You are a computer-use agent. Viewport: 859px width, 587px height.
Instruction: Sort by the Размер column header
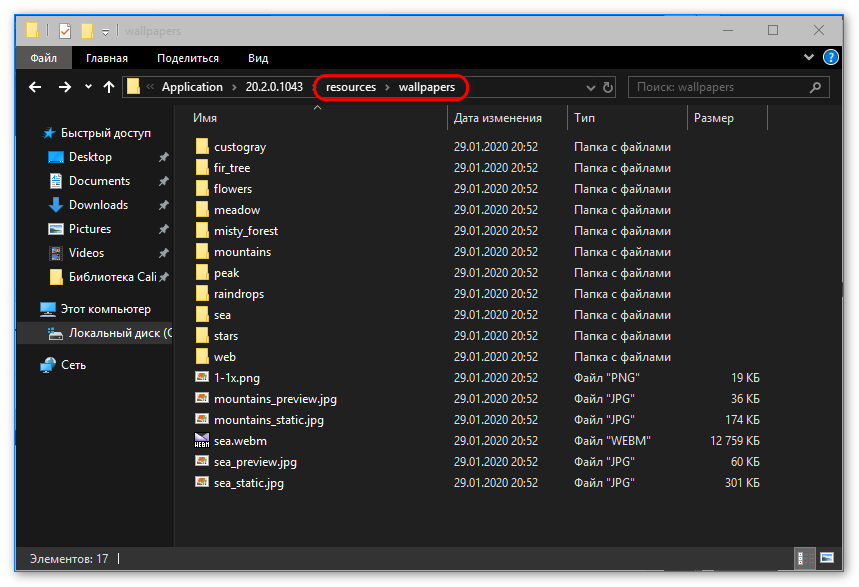click(713, 118)
